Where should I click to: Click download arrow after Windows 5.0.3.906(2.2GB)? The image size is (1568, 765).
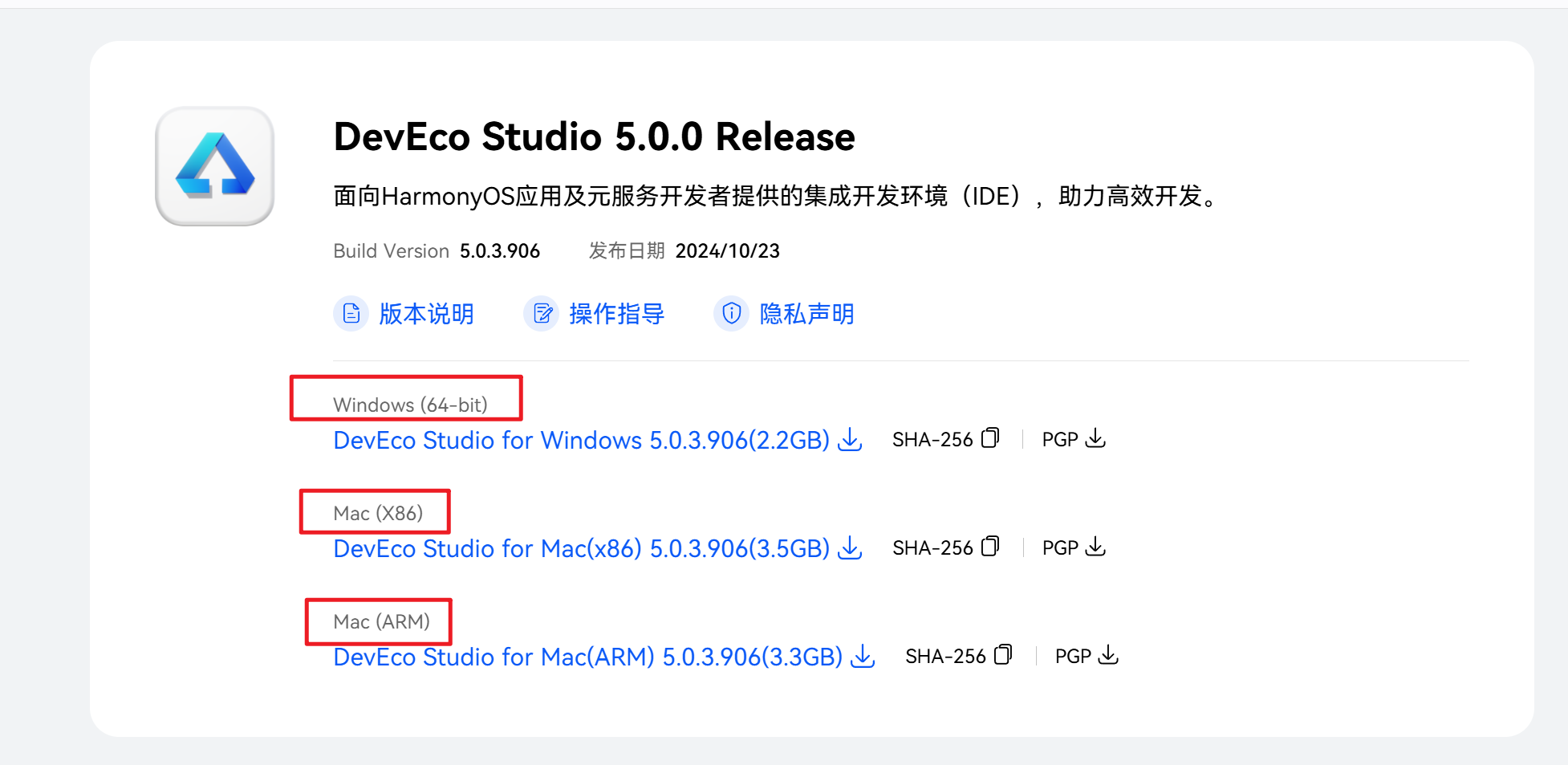tap(850, 440)
